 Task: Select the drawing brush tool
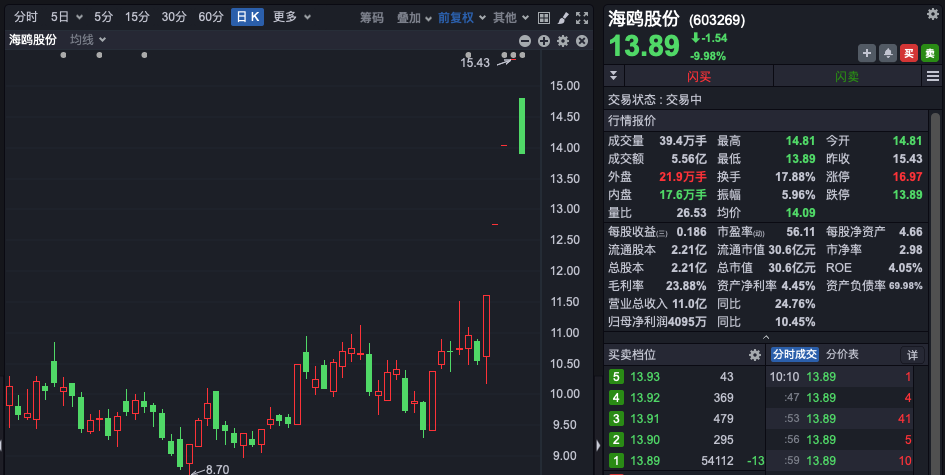point(563,17)
